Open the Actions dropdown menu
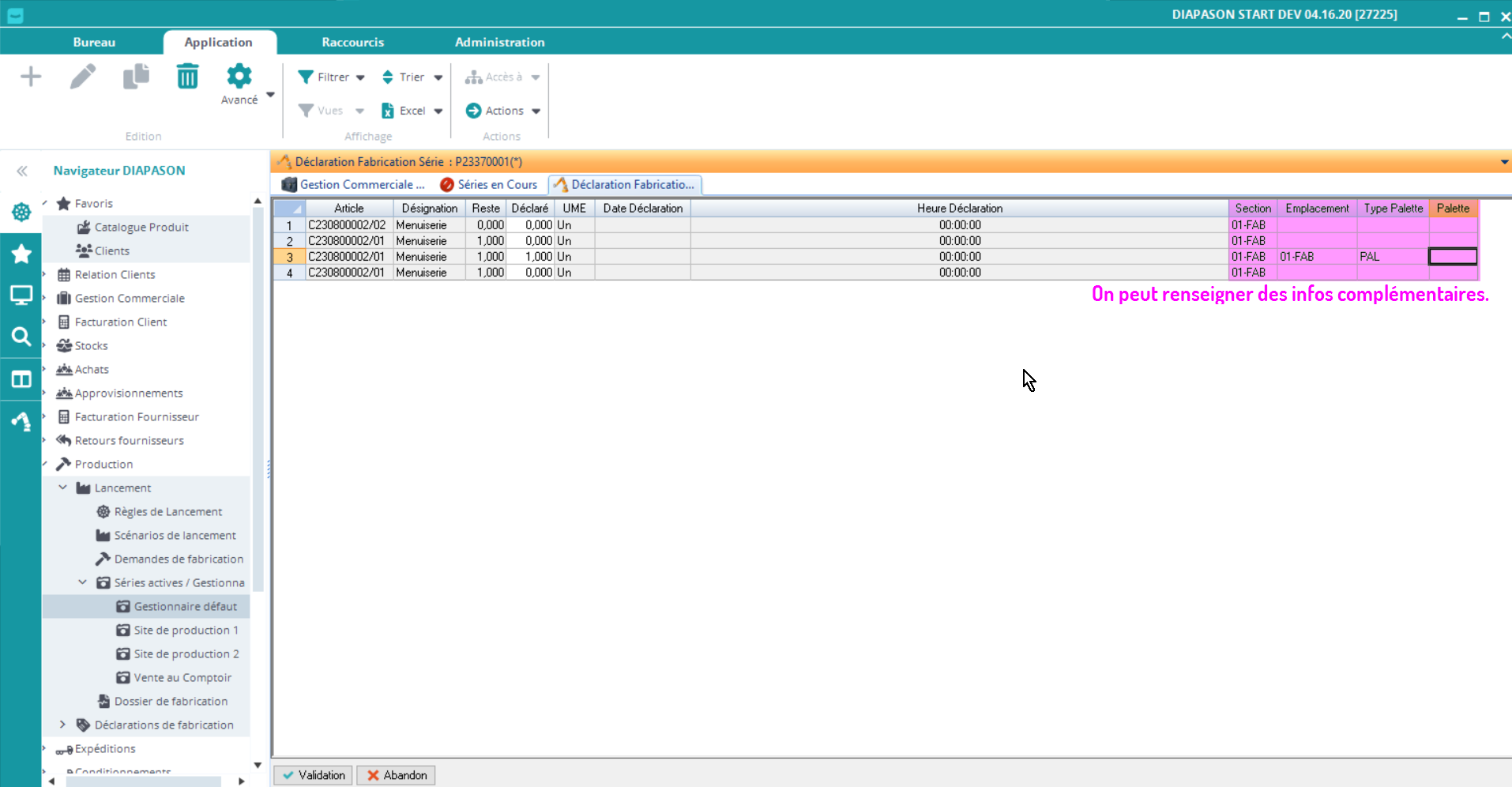 504,111
